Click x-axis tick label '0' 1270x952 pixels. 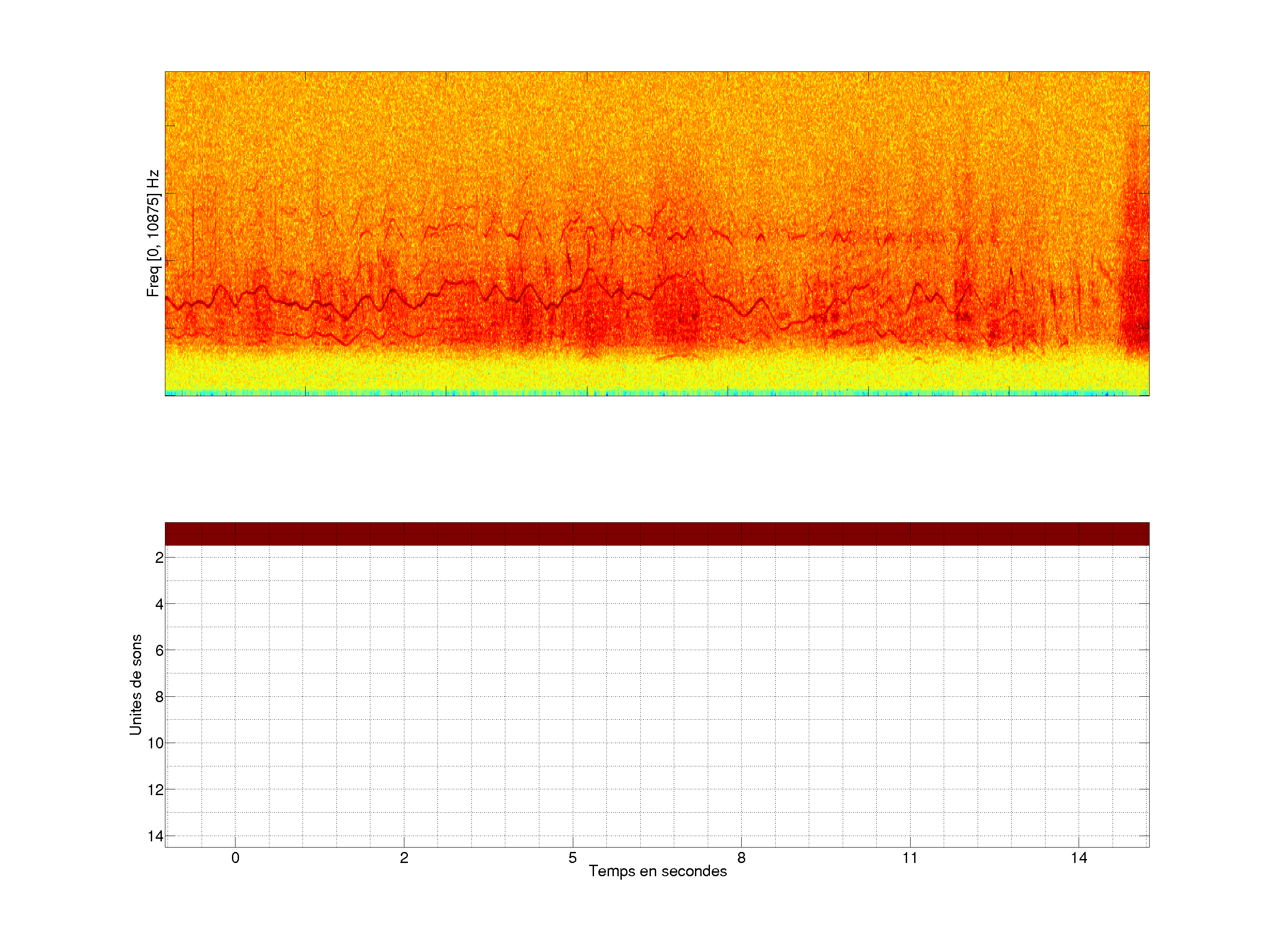(235, 858)
